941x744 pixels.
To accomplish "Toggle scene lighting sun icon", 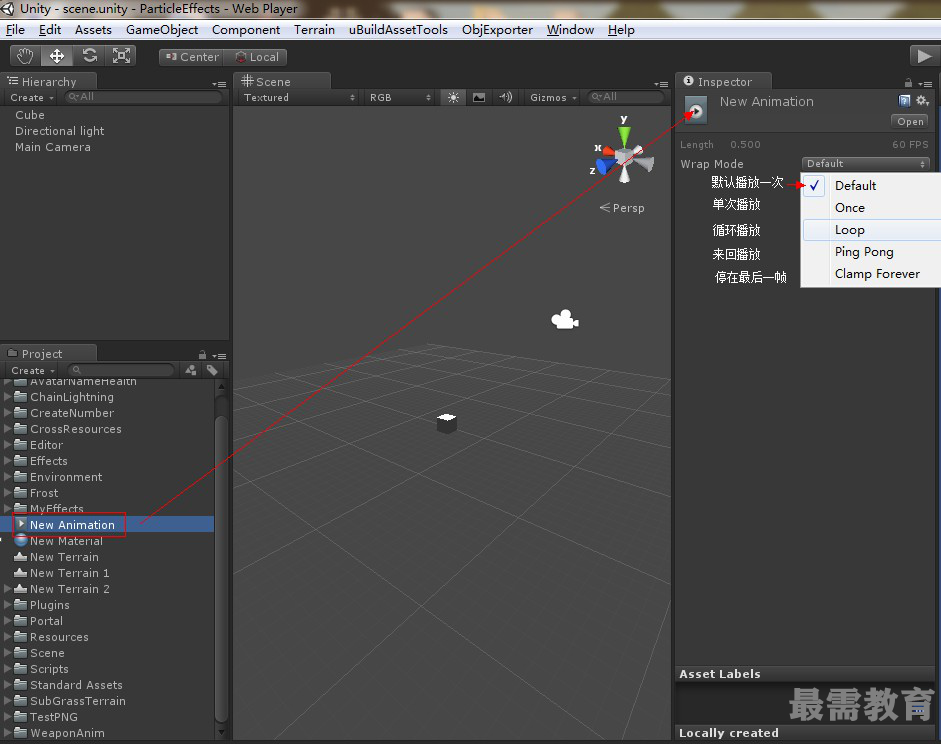I will click(453, 97).
